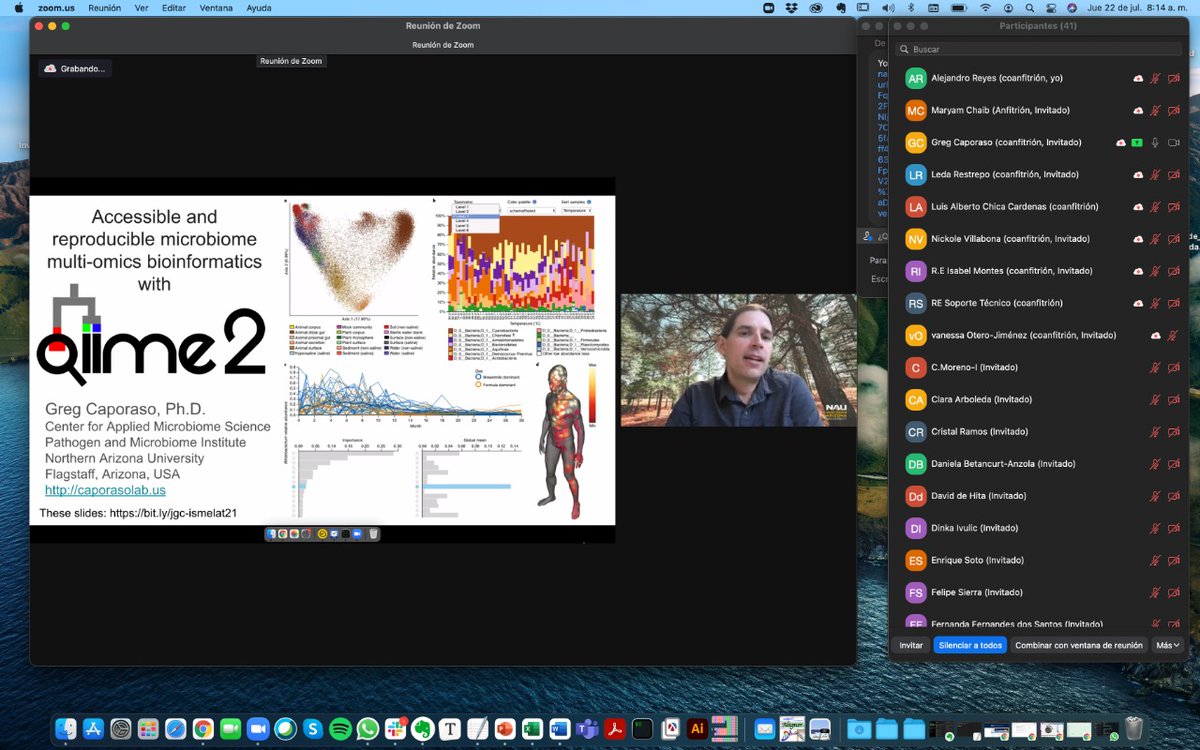Click Greg Caporaso's microphone icon
1200x750 pixels.
coord(1155,143)
